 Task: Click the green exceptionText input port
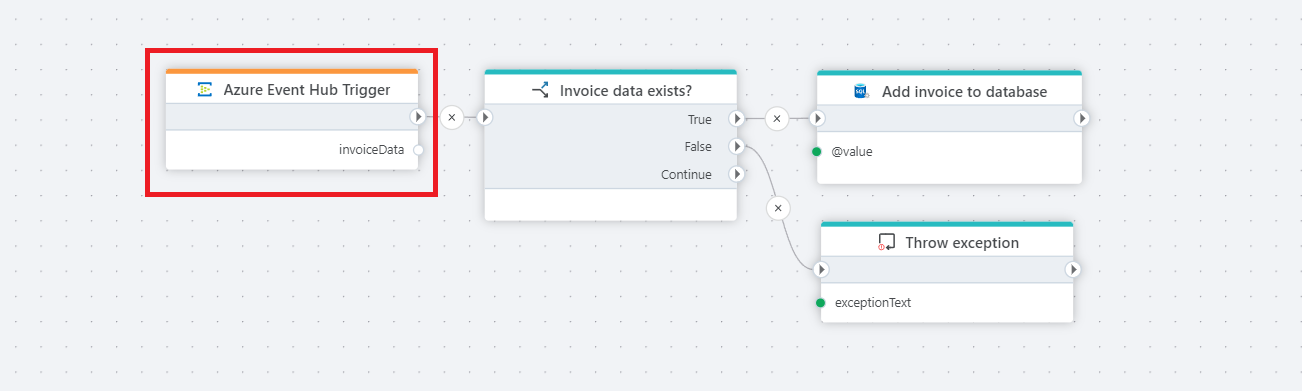(821, 302)
